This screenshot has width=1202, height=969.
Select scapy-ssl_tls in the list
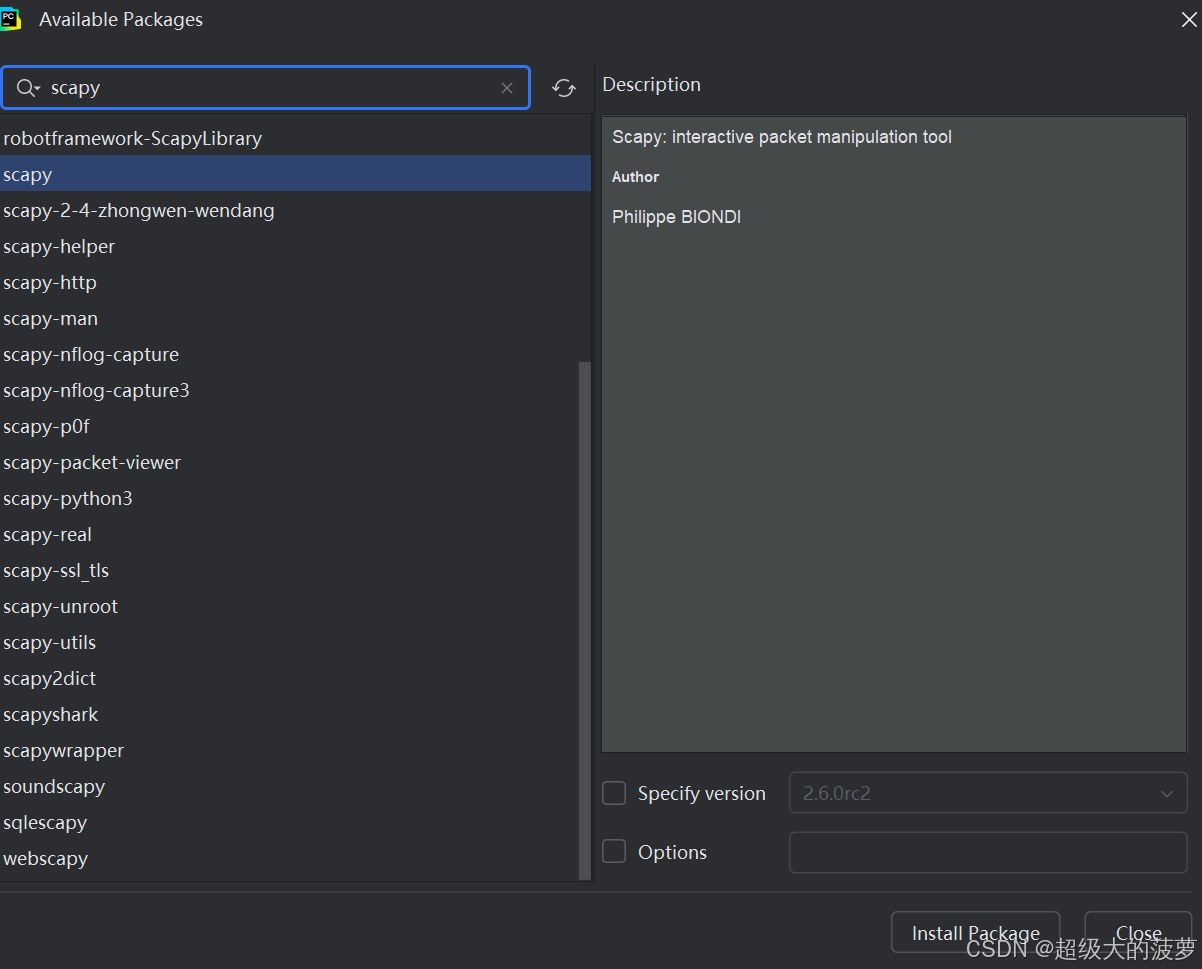(x=289, y=570)
